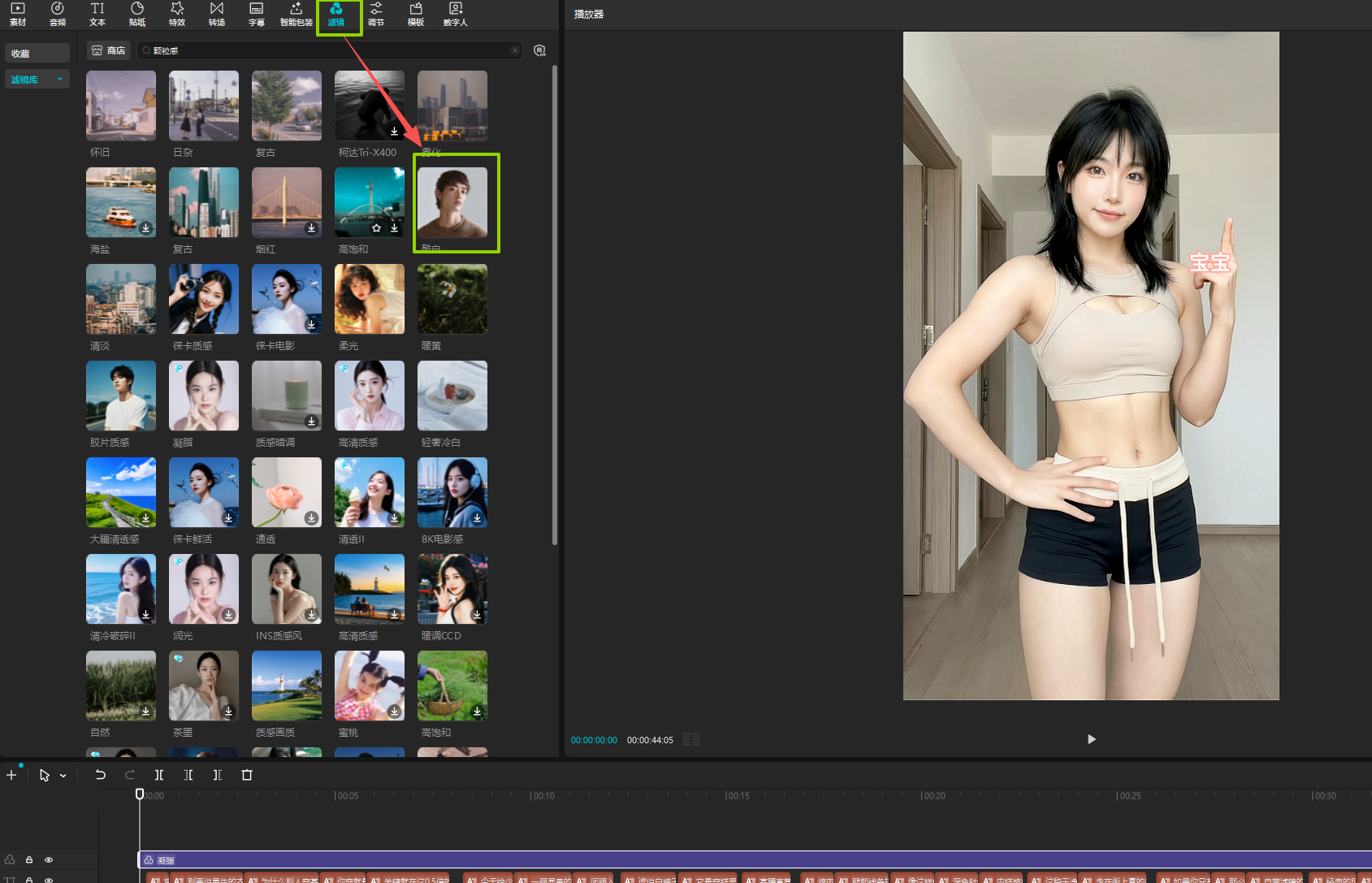
Task: Lock the filter track
Action: tap(29, 859)
